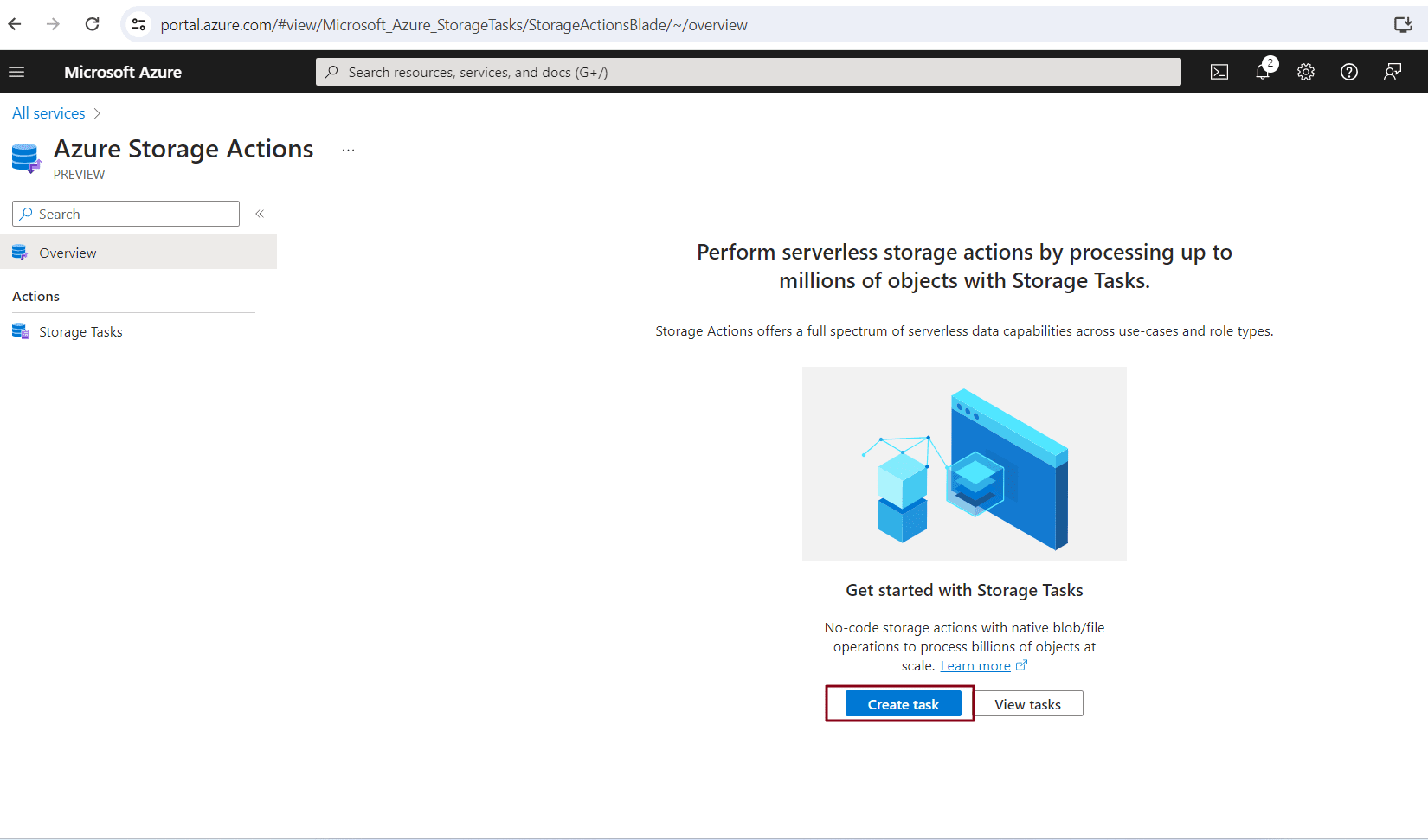The height and width of the screenshot is (840, 1428).
Task: Click the Azure Storage Actions service icon
Action: coord(26,158)
